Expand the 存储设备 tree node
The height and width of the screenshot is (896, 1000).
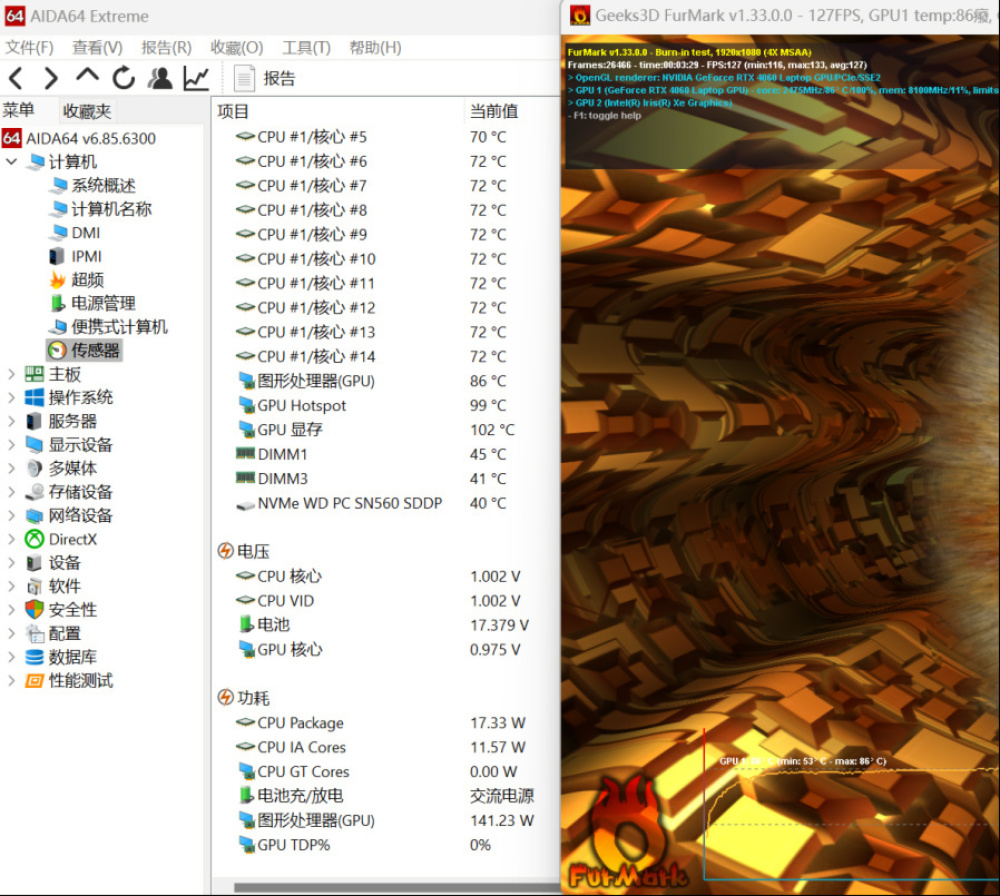point(12,492)
